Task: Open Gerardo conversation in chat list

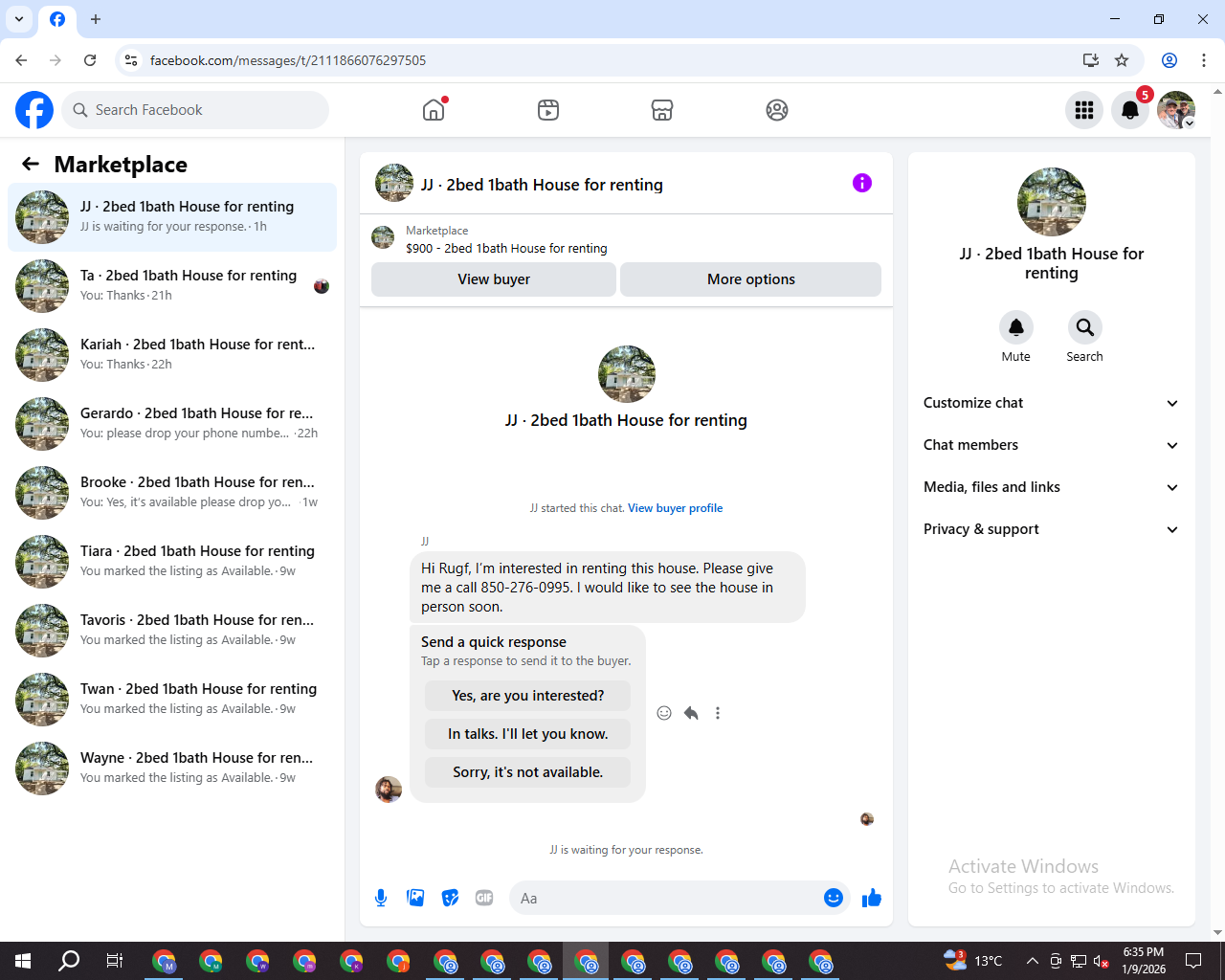Action: (x=172, y=424)
